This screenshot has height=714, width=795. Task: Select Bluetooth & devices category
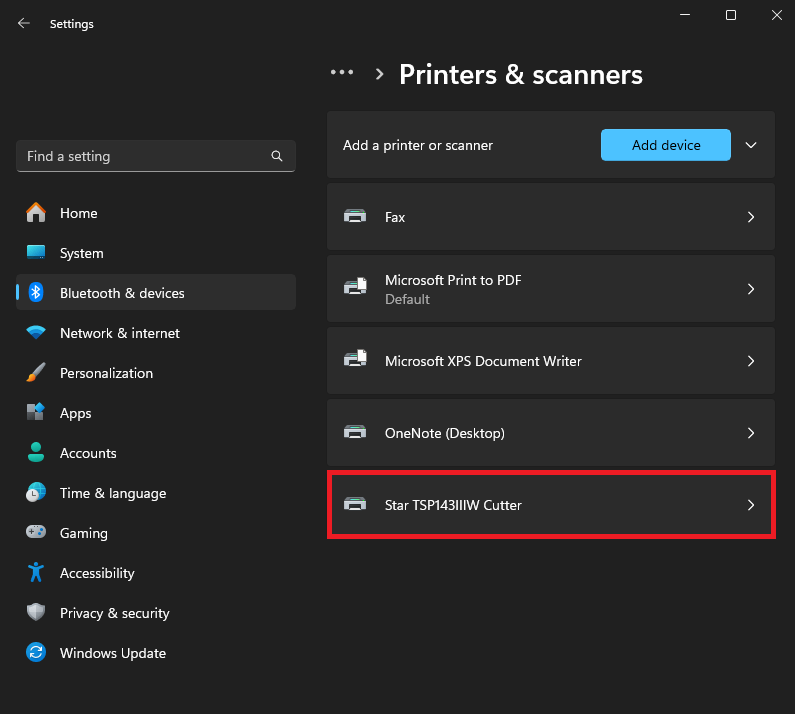(156, 293)
